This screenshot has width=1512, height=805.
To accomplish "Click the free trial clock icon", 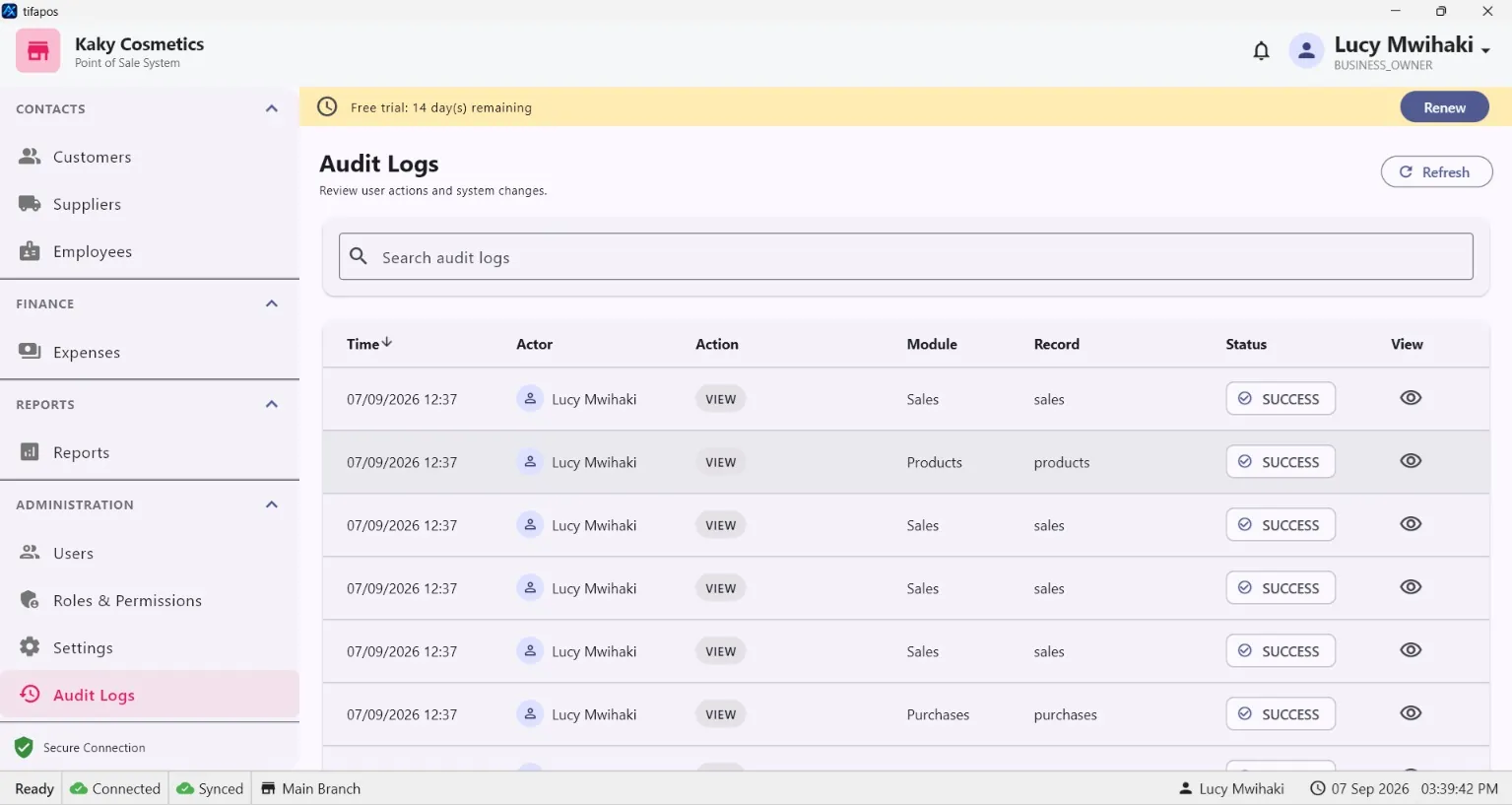I will pyautogui.click(x=327, y=107).
